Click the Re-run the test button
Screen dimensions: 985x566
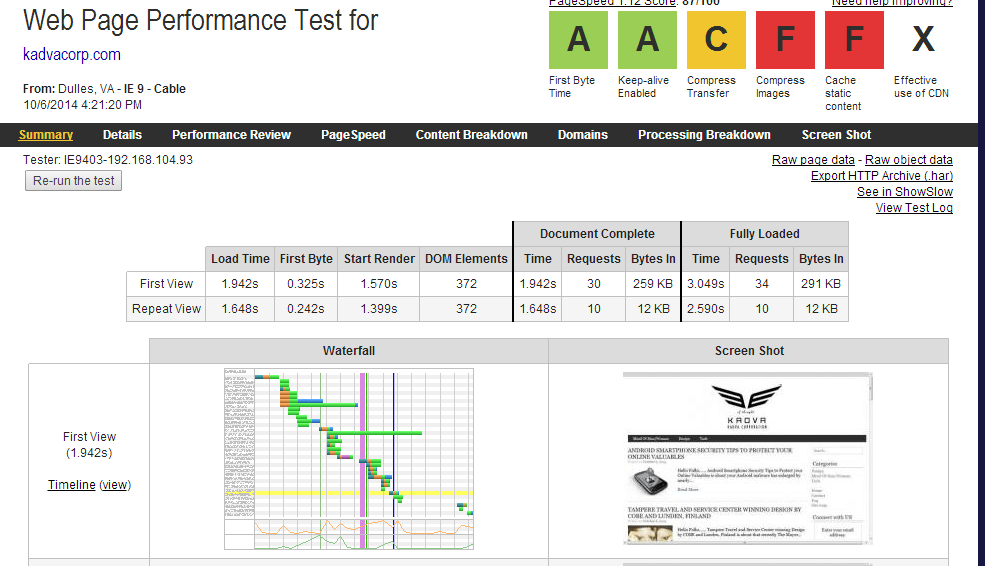(x=73, y=181)
